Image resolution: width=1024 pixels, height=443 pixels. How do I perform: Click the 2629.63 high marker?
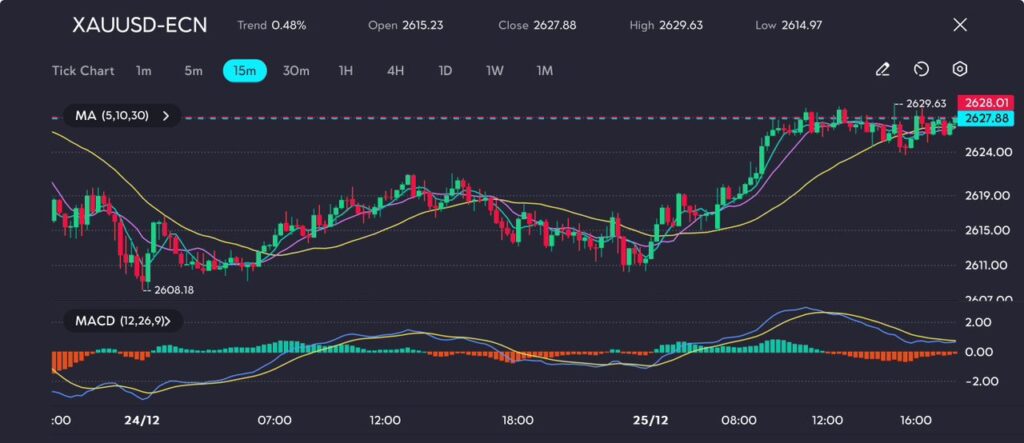coord(925,103)
